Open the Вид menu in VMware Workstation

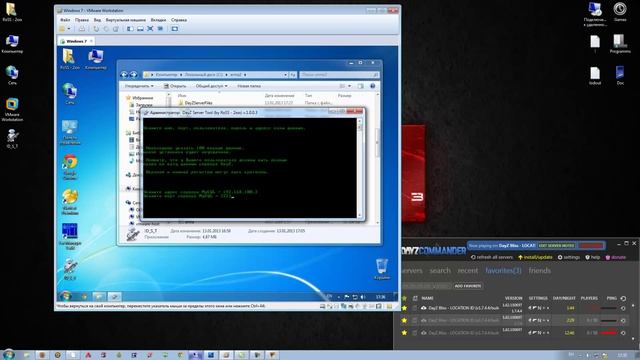click(97, 20)
